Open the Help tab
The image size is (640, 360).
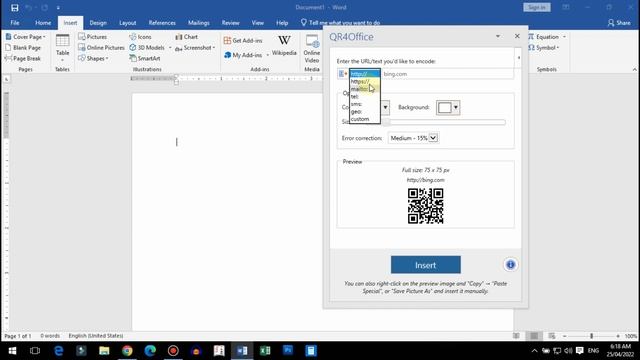point(282,23)
